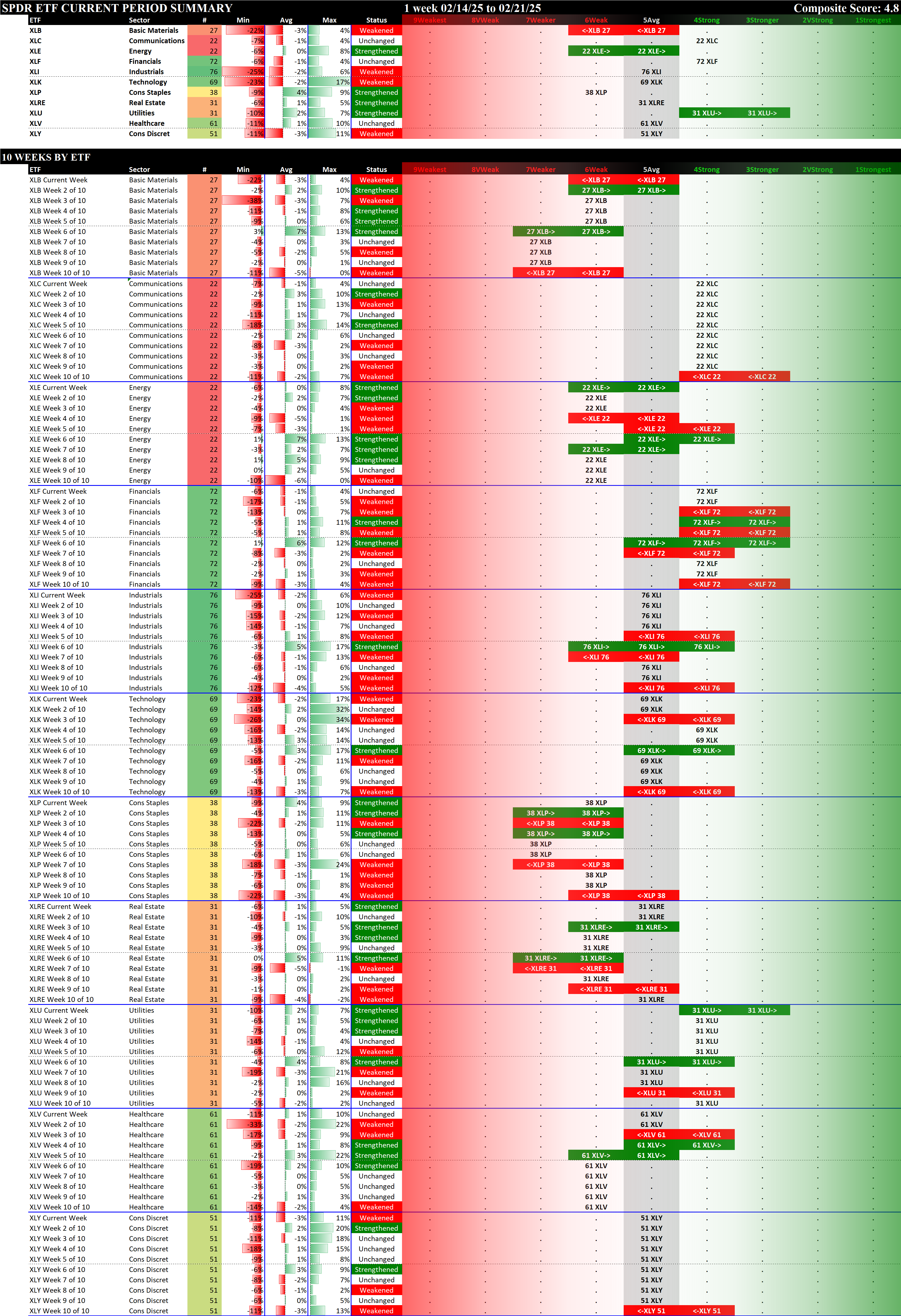This screenshot has width=901, height=1316.
Task: Select the XLU Week 7 of 10 row label
Action: pyautogui.click(x=58, y=1073)
